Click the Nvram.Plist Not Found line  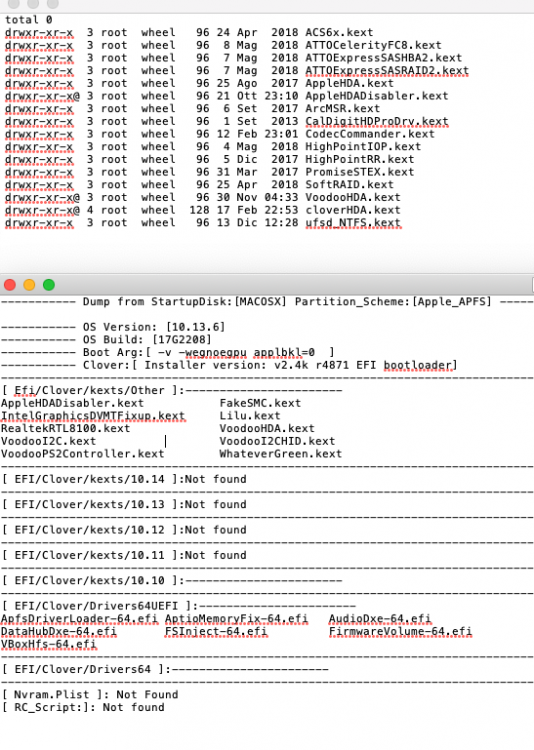click(x=90, y=695)
